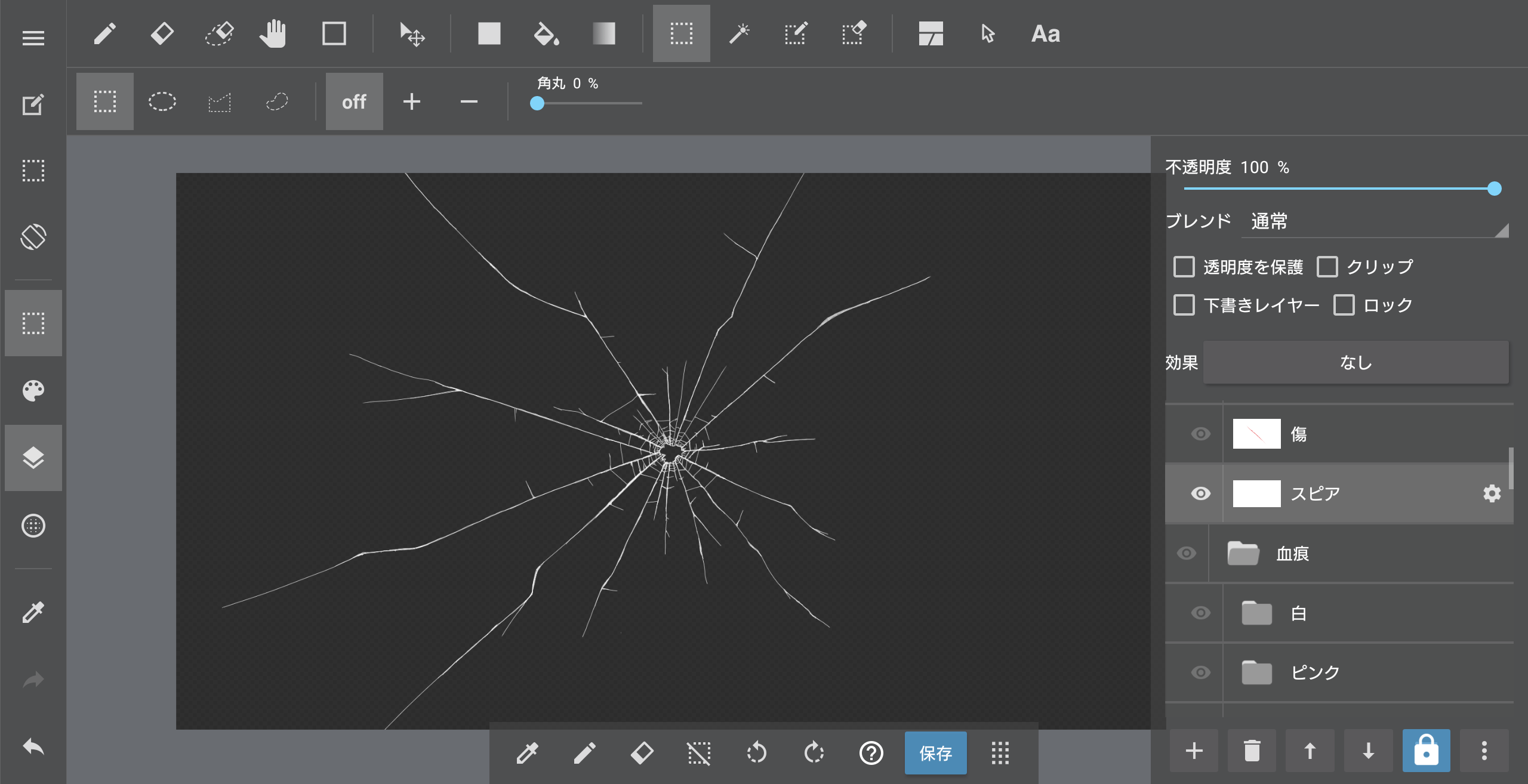Open the color palette panel
The height and width of the screenshot is (784, 1528).
point(33,391)
